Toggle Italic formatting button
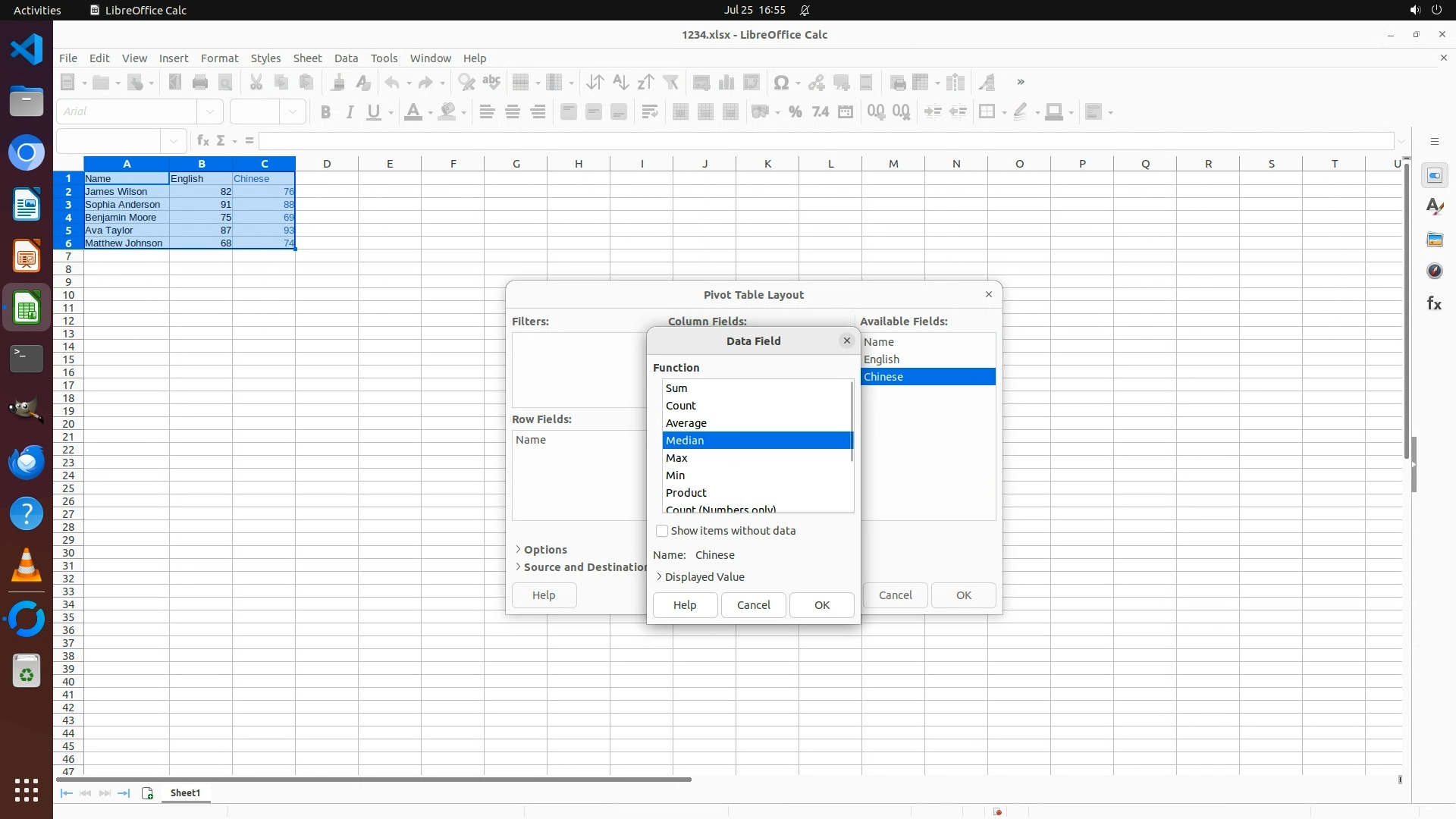1456x819 pixels. point(350,112)
